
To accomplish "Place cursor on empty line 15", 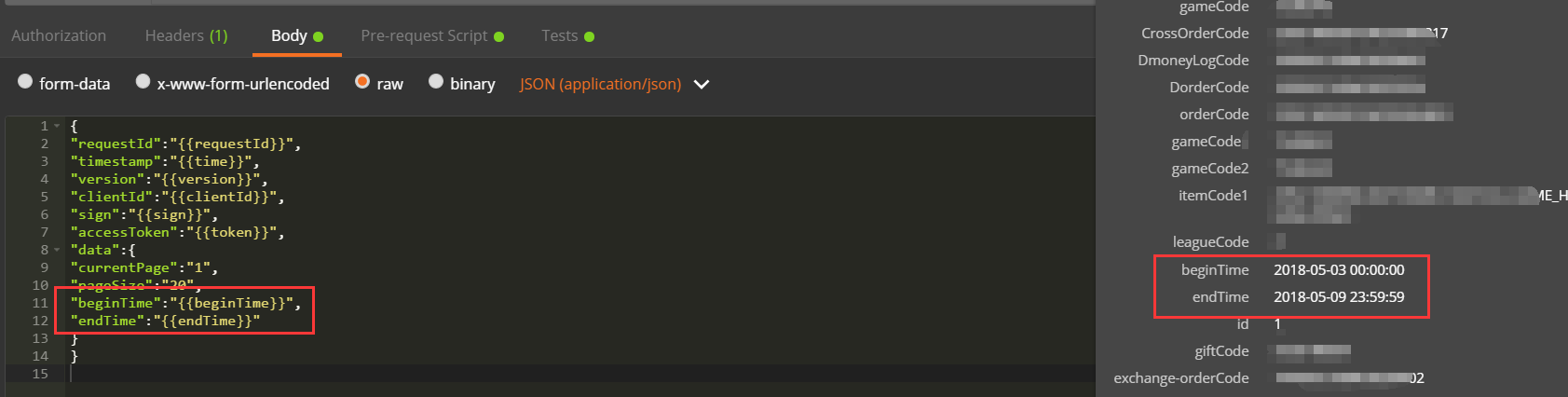I will (280, 374).
